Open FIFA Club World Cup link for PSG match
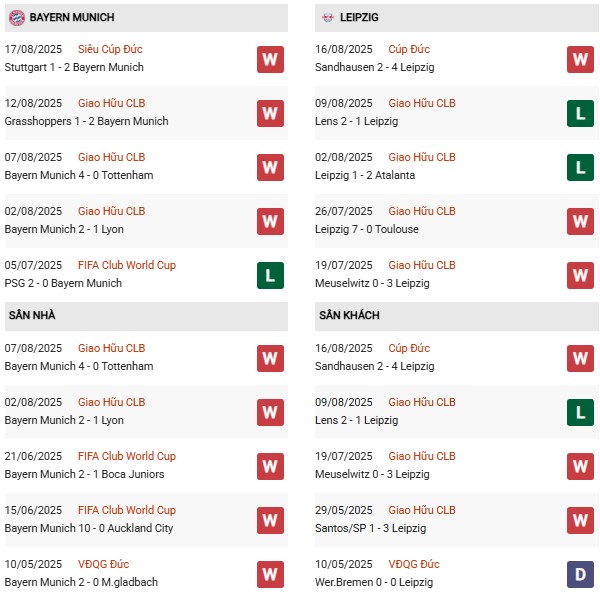This screenshot has height=600, width=600. coord(126,265)
